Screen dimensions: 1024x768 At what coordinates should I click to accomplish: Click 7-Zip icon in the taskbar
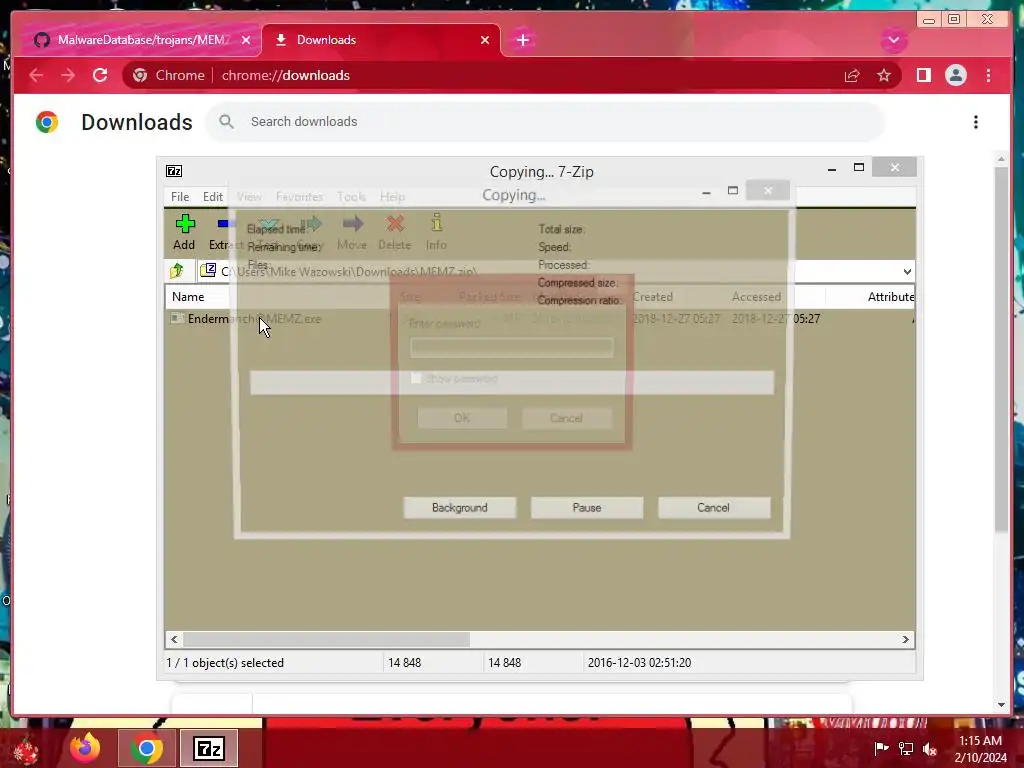pyautogui.click(x=209, y=748)
